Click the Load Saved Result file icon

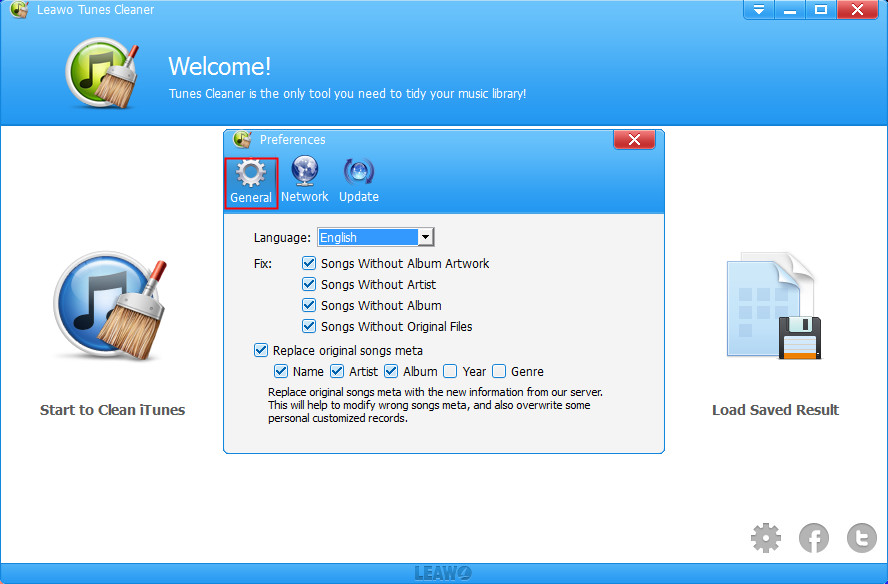tap(774, 306)
